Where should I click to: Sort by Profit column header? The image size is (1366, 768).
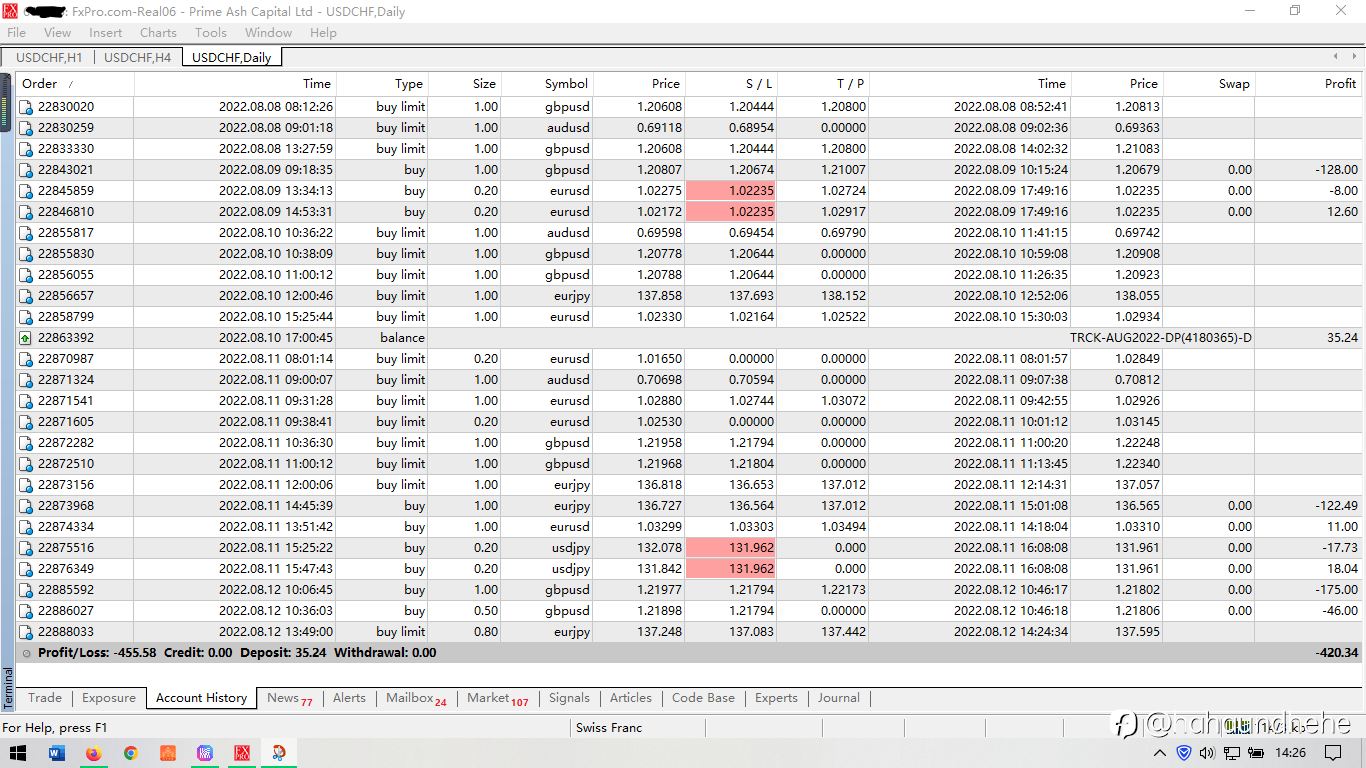[1309, 84]
